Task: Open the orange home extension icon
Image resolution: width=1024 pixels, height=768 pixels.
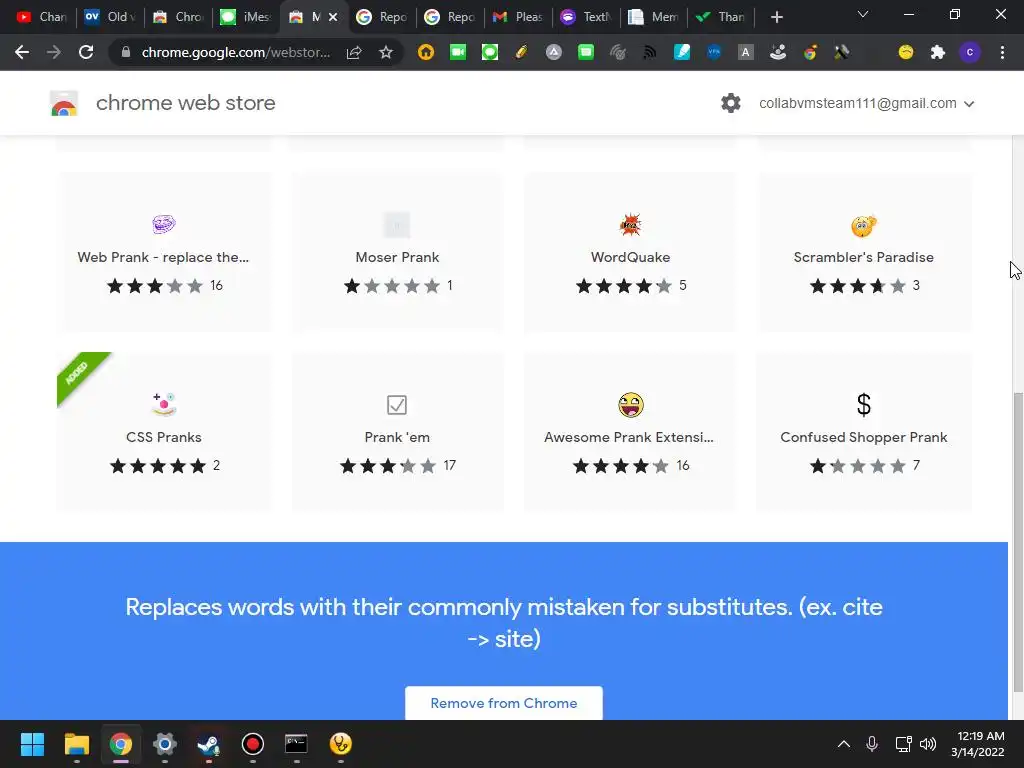Action: 426,52
